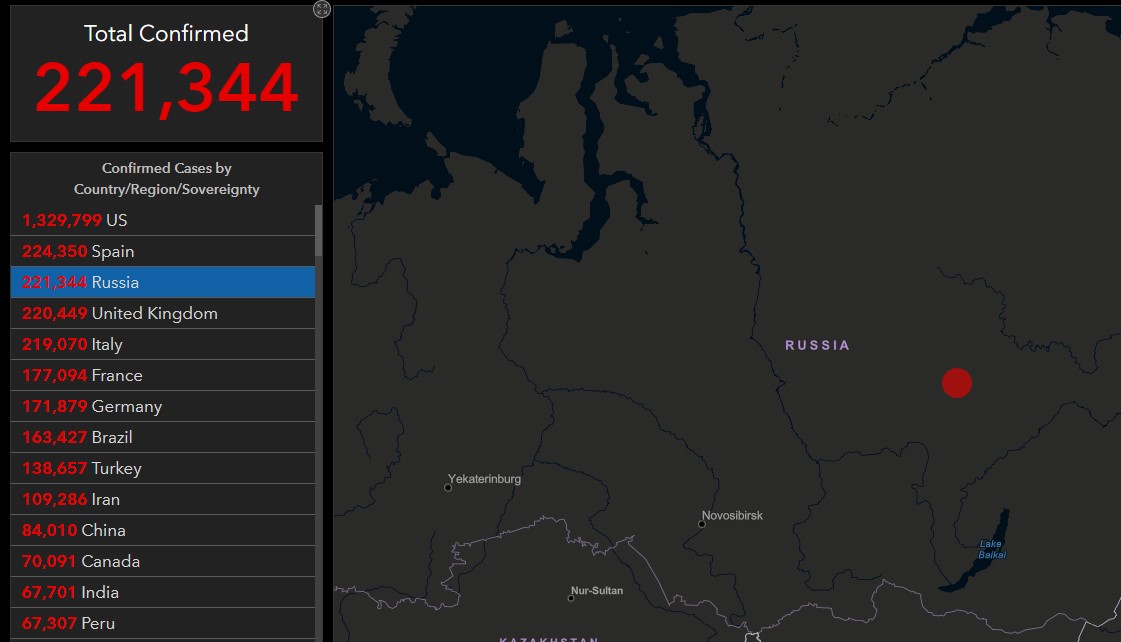Select France entry with 177,094 cases
Screen dimensions: 1121x642
163,375
